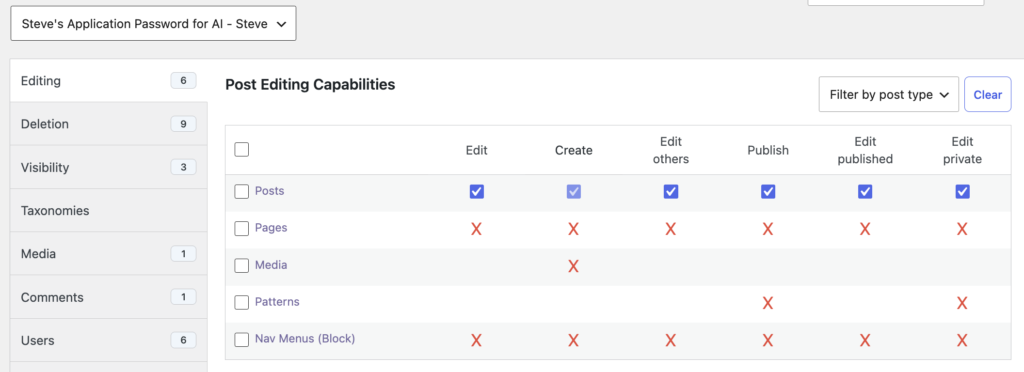Click the Edit private column header
This screenshot has height=372, width=1024.
[x=962, y=150]
